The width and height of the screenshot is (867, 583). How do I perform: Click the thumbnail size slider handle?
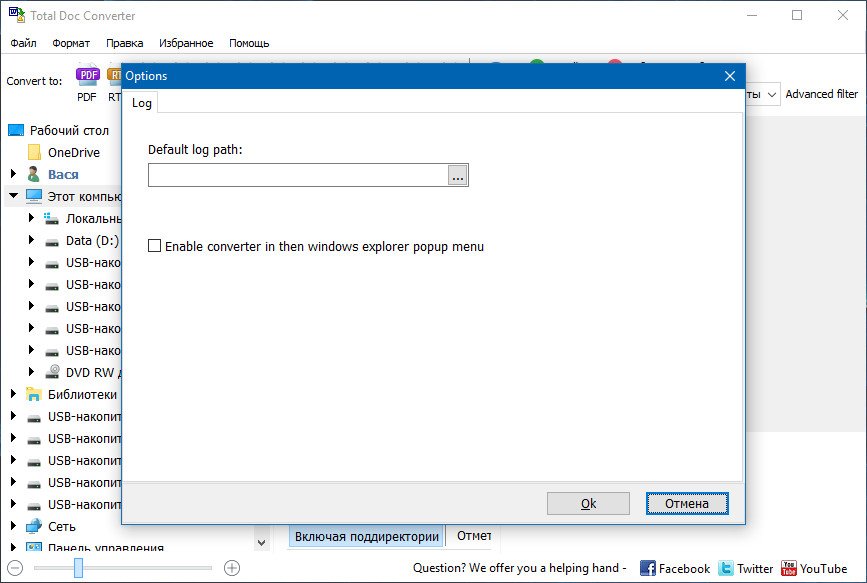coord(78,568)
